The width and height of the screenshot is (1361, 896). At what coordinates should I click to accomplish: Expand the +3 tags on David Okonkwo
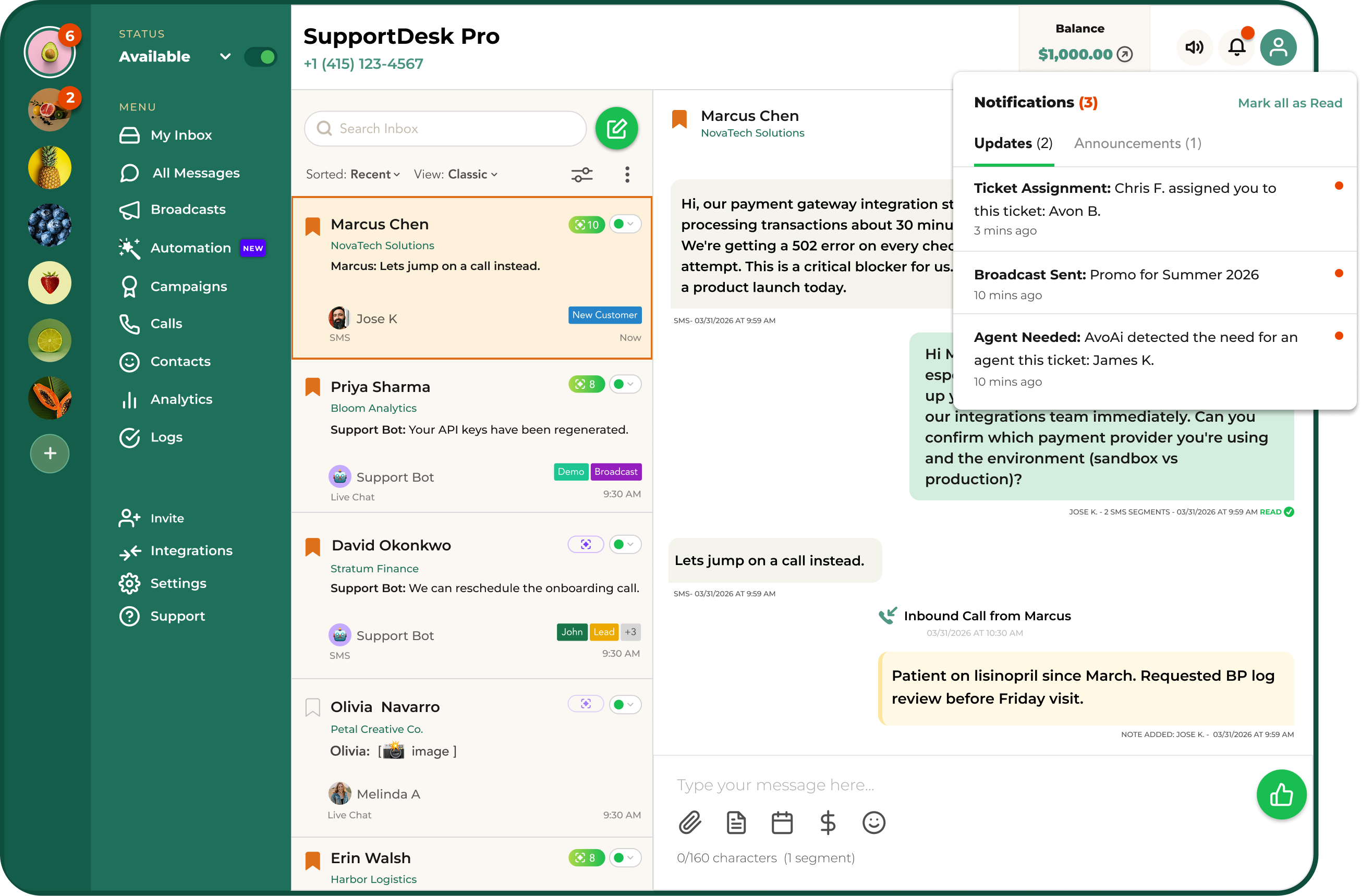coord(631,632)
